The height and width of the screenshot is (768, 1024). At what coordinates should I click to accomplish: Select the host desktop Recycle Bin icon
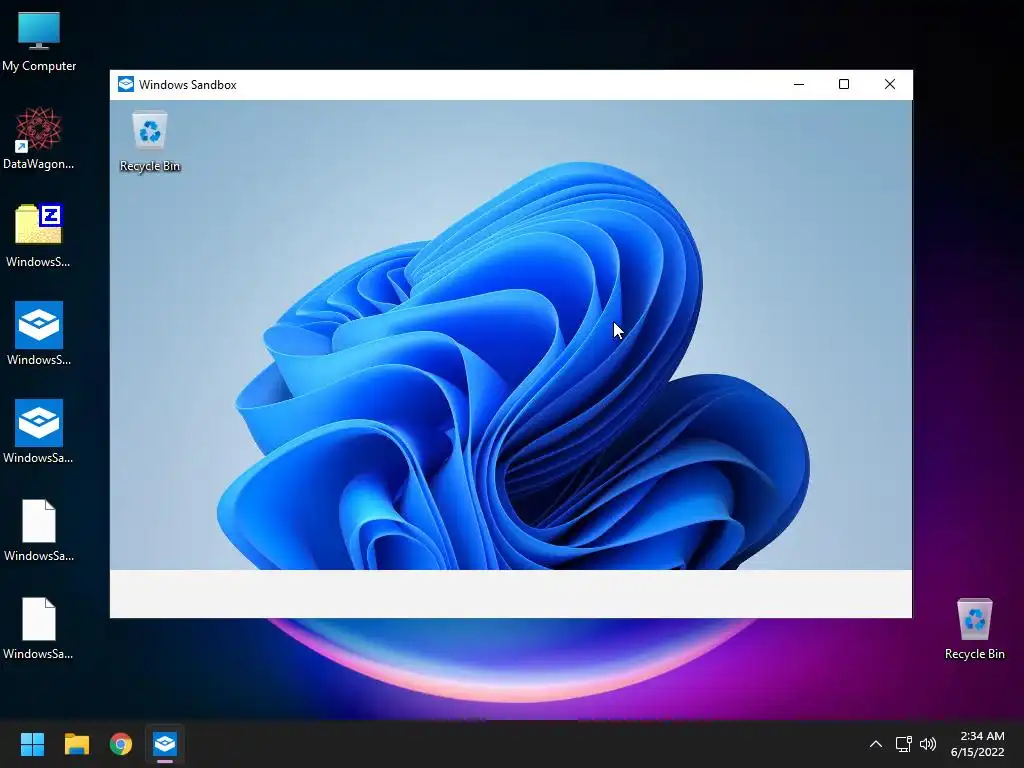point(974,629)
